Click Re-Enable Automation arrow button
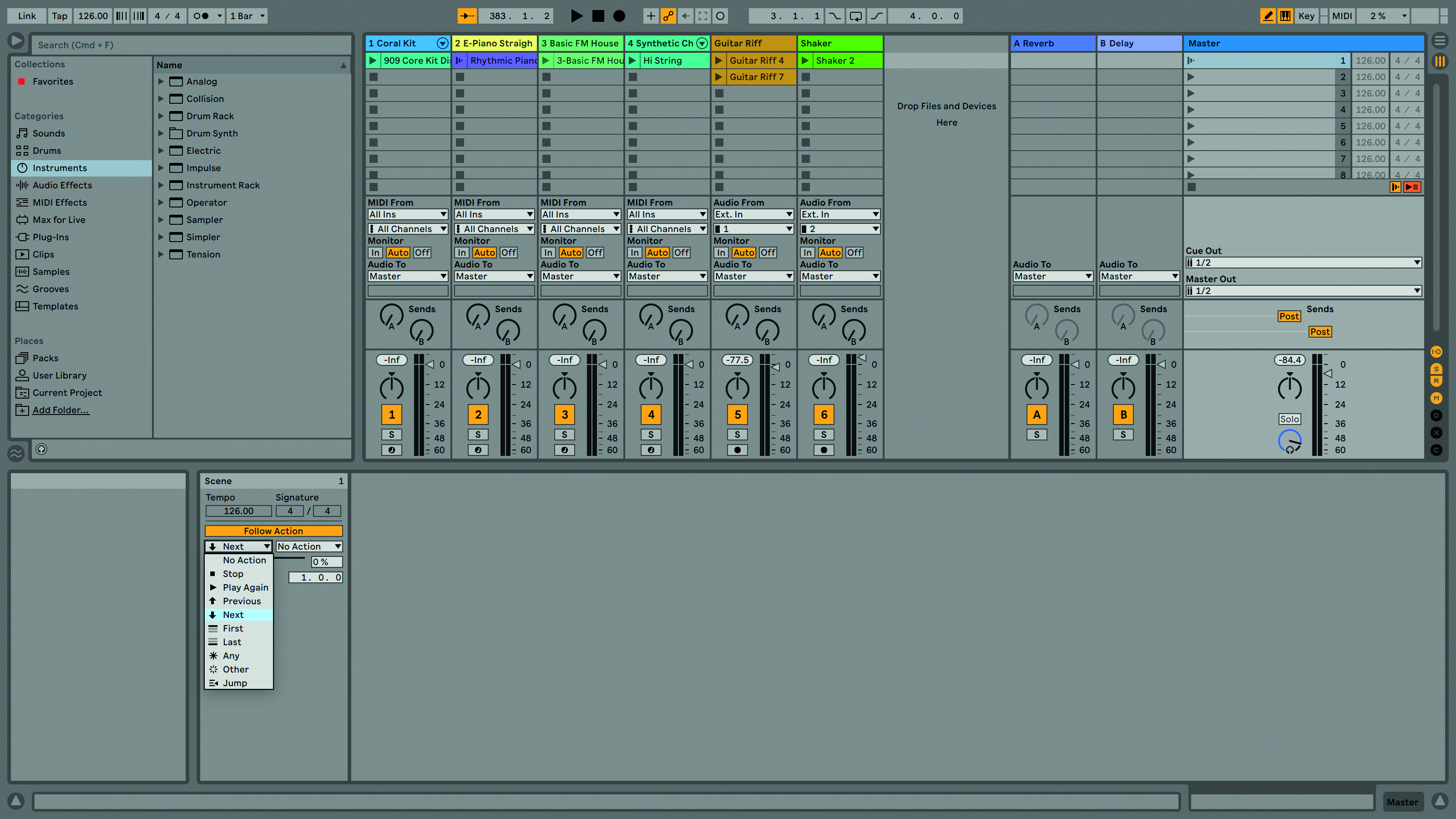 pyautogui.click(x=686, y=16)
